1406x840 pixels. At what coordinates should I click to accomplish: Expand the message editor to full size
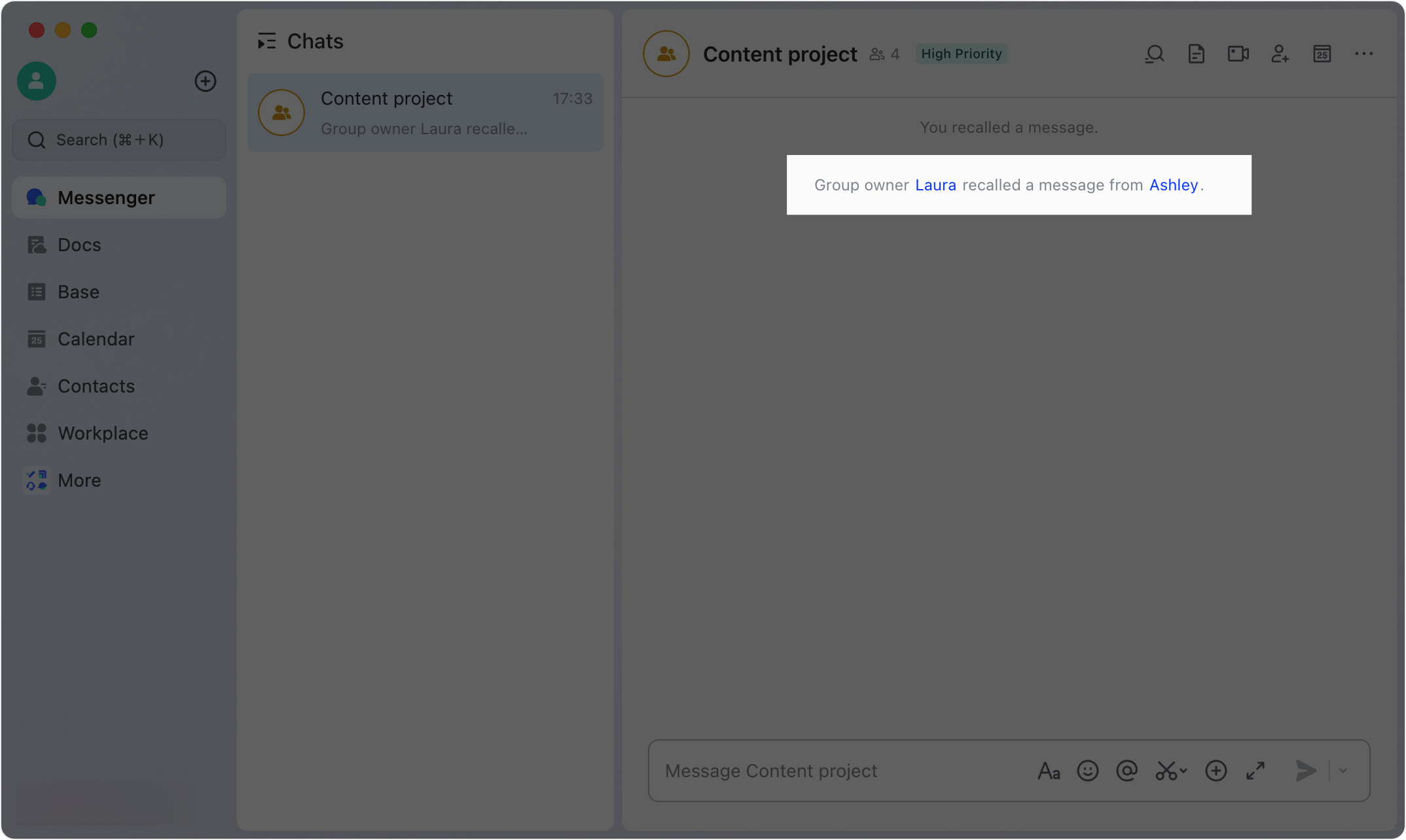(1255, 771)
